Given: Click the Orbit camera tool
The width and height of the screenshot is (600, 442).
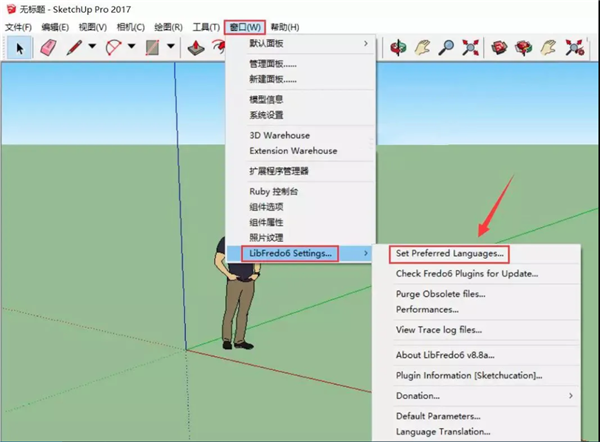Looking at the screenshot, I should coord(398,47).
